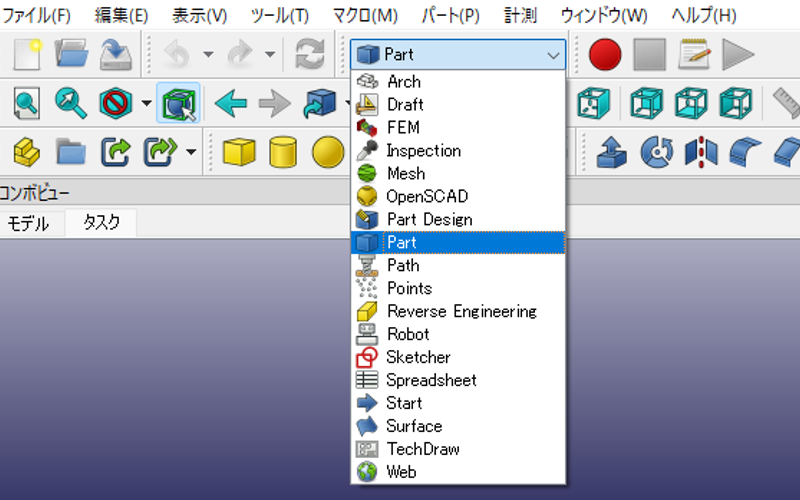
Task: Click the link navigation cube icon
Action: pos(319,104)
